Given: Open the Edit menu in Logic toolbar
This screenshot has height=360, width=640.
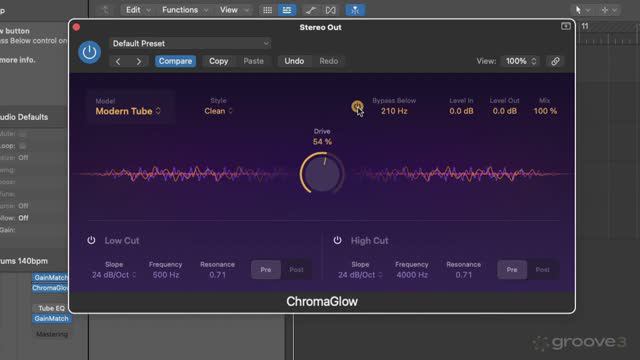Looking at the screenshot, I should [138, 10].
